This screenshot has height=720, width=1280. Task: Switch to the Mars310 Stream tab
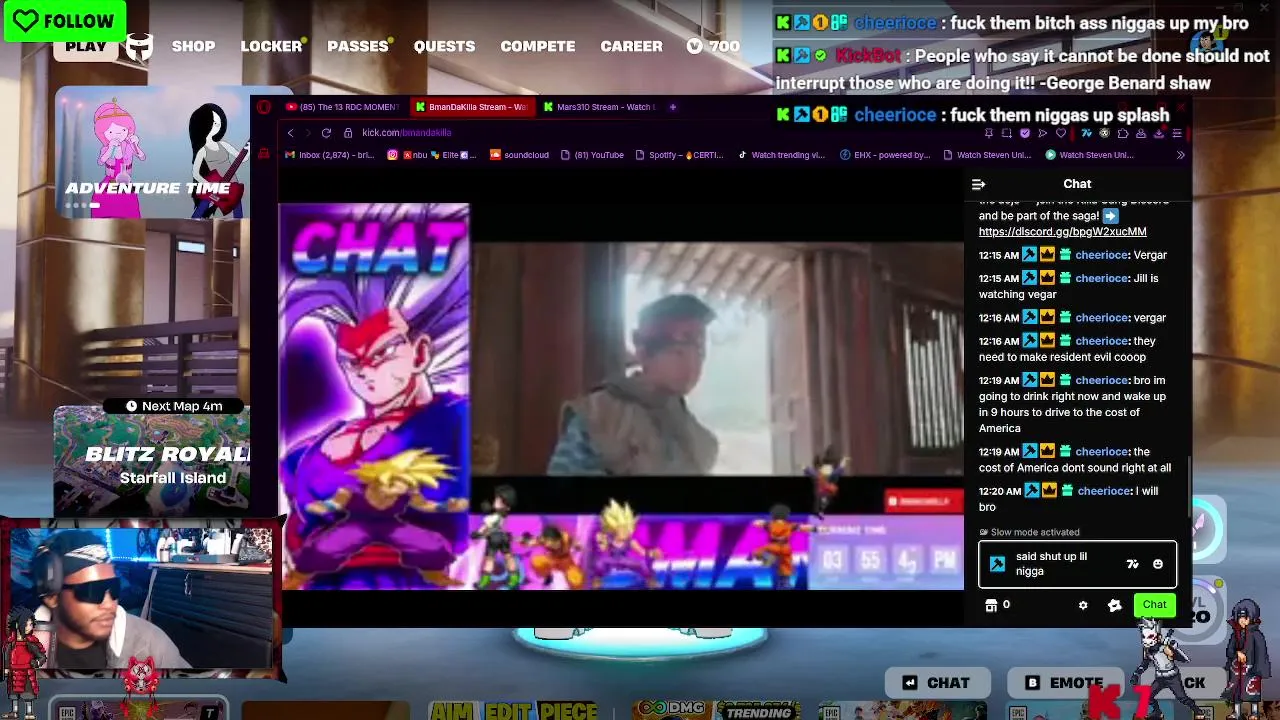tap(598, 107)
